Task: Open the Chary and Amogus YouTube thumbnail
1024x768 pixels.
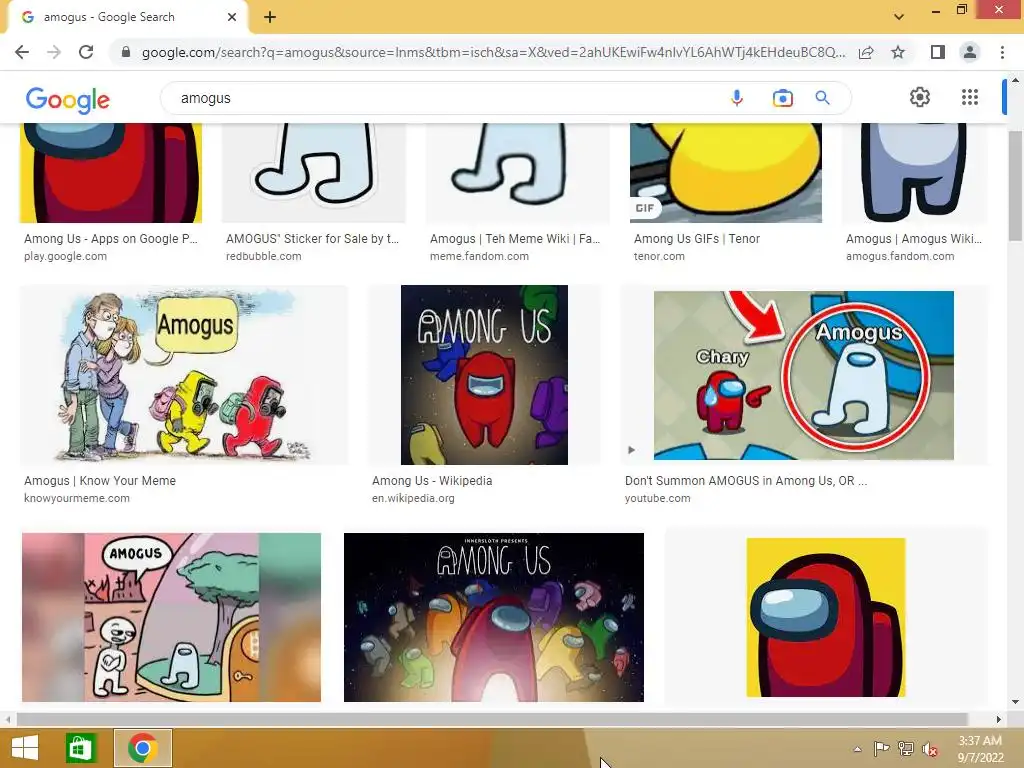Action: (x=804, y=376)
